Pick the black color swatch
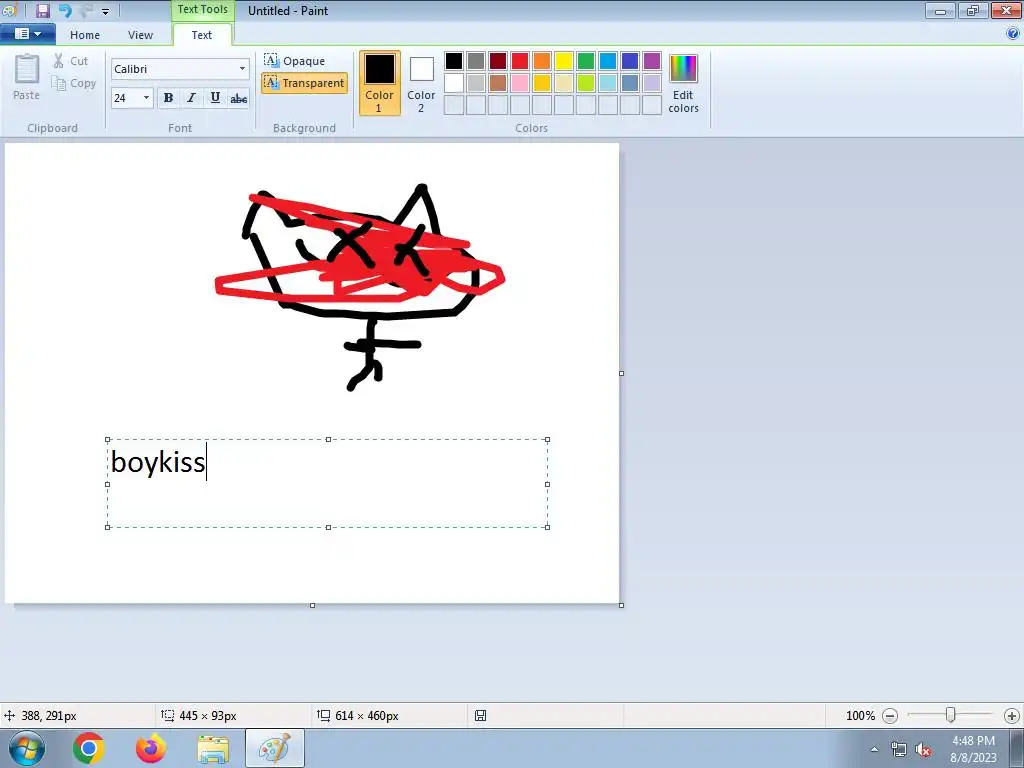The image size is (1024, 768). pos(454,61)
